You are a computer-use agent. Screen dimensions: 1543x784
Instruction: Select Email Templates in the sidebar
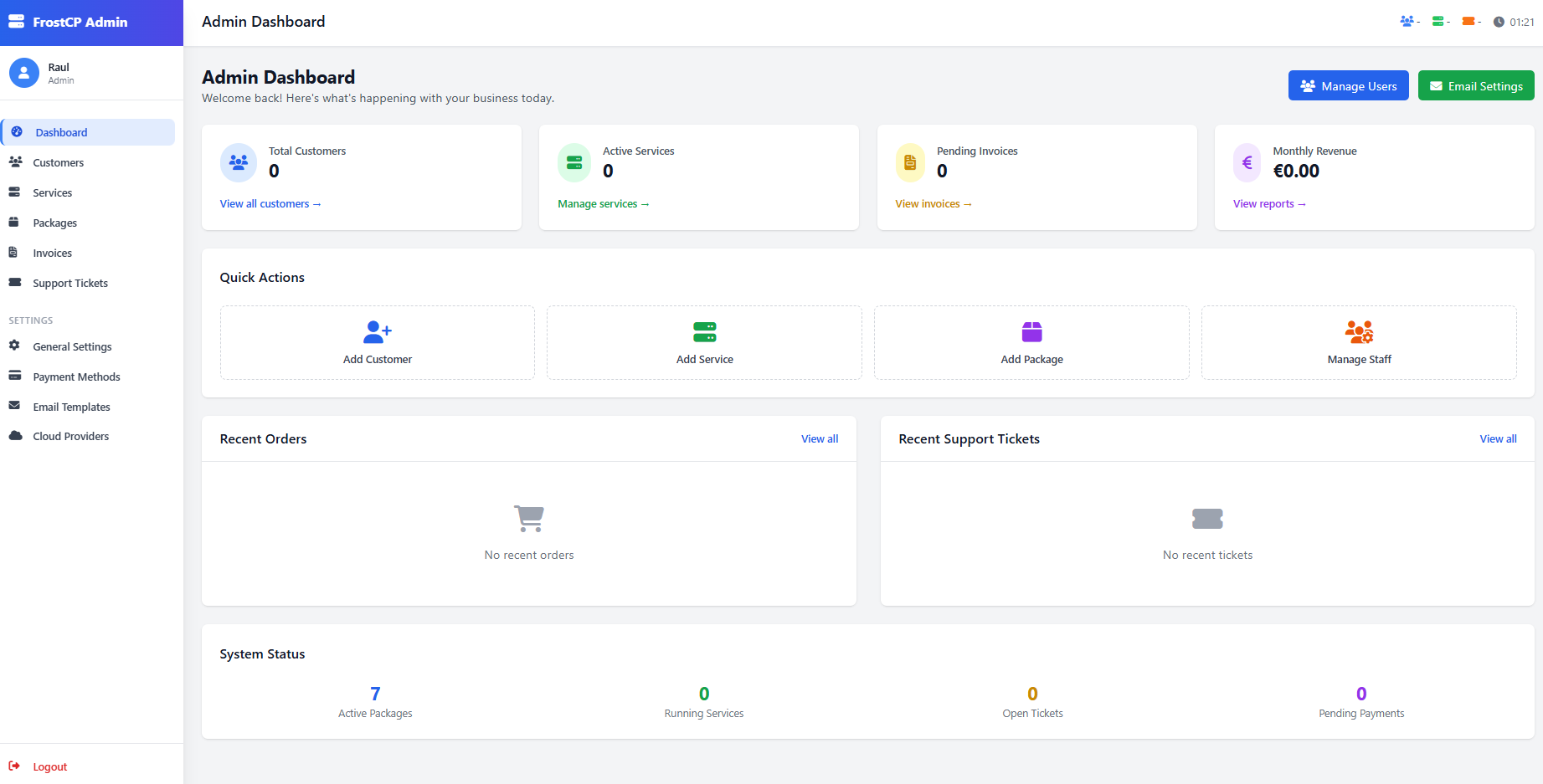(x=89, y=407)
